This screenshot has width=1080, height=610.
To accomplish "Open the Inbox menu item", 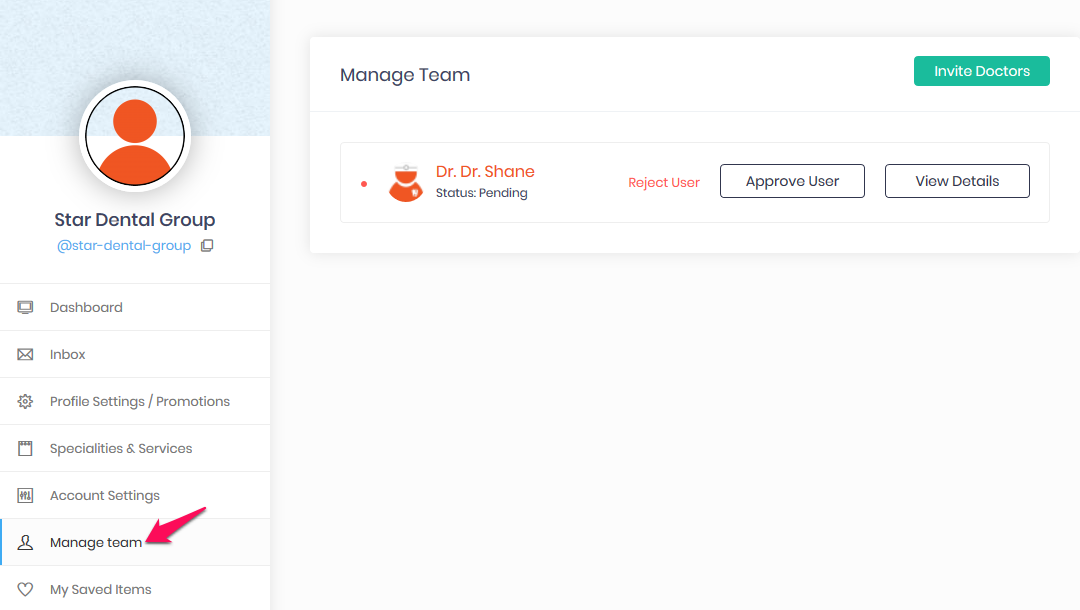I will coord(135,355).
